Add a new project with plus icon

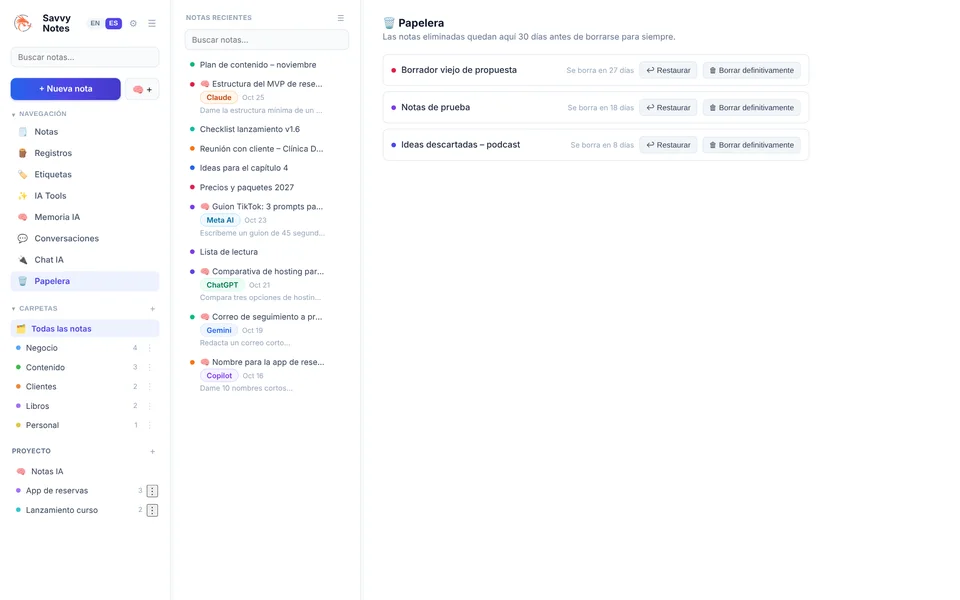pos(152,452)
